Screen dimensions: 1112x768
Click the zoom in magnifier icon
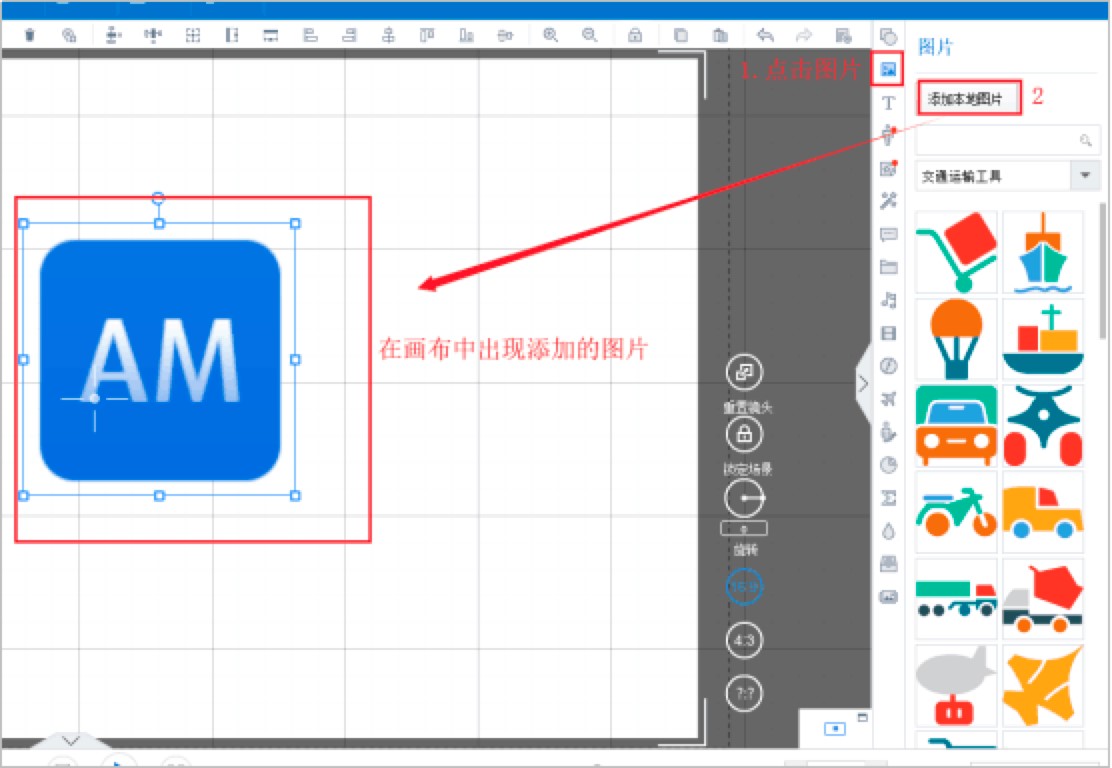click(x=550, y=35)
